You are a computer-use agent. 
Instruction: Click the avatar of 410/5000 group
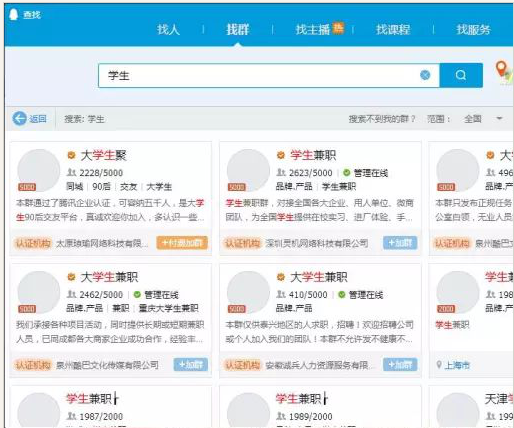248,292
